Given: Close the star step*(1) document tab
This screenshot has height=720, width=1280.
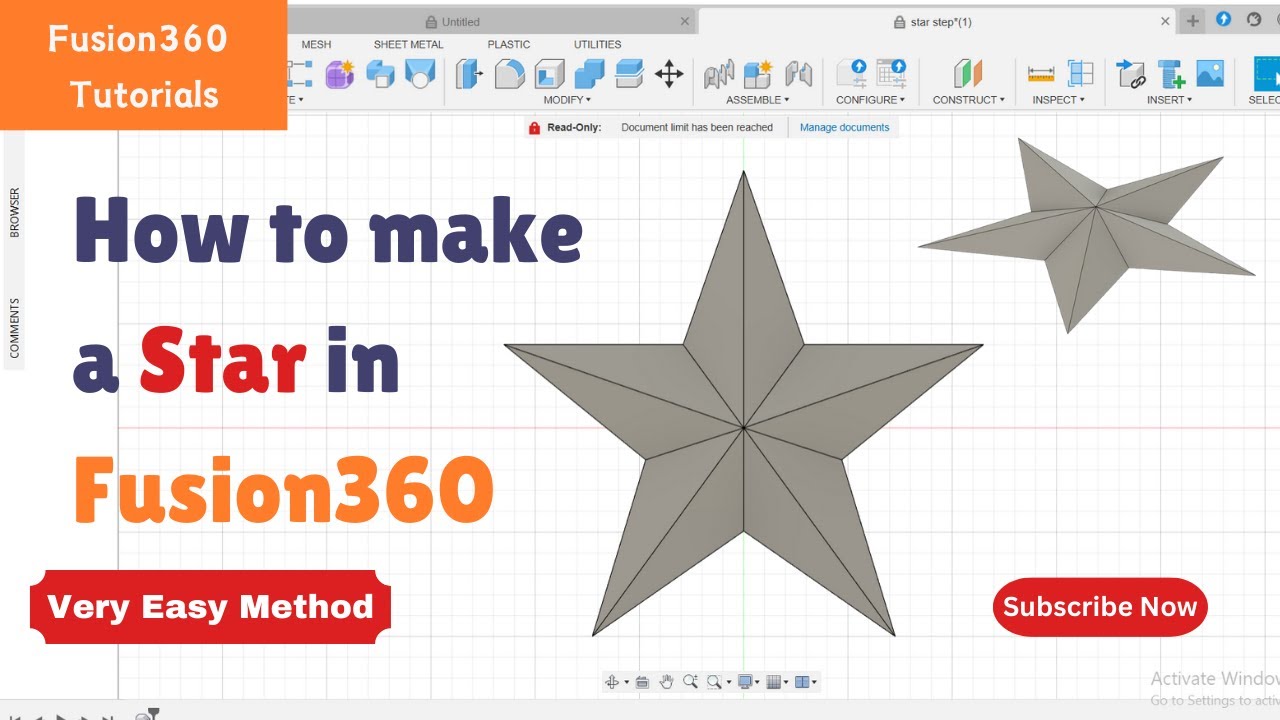Looking at the screenshot, I should pos(1165,21).
